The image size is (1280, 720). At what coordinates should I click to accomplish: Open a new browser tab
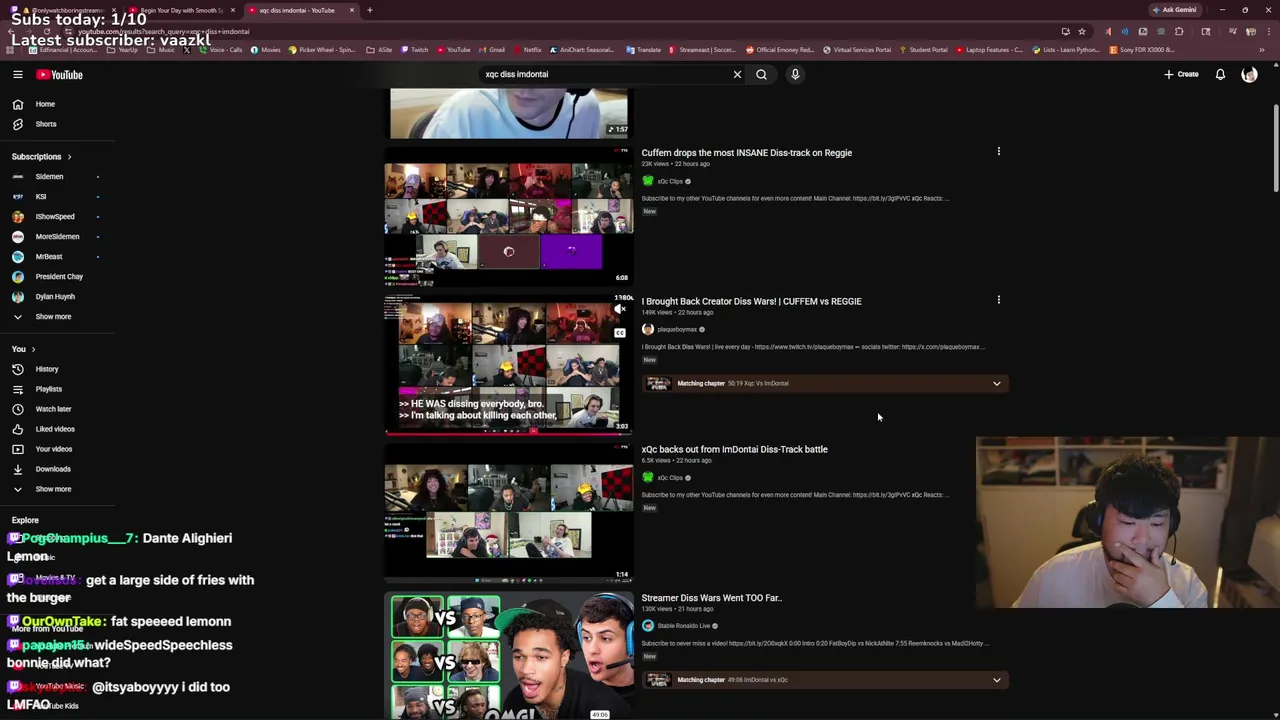[369, 10]
